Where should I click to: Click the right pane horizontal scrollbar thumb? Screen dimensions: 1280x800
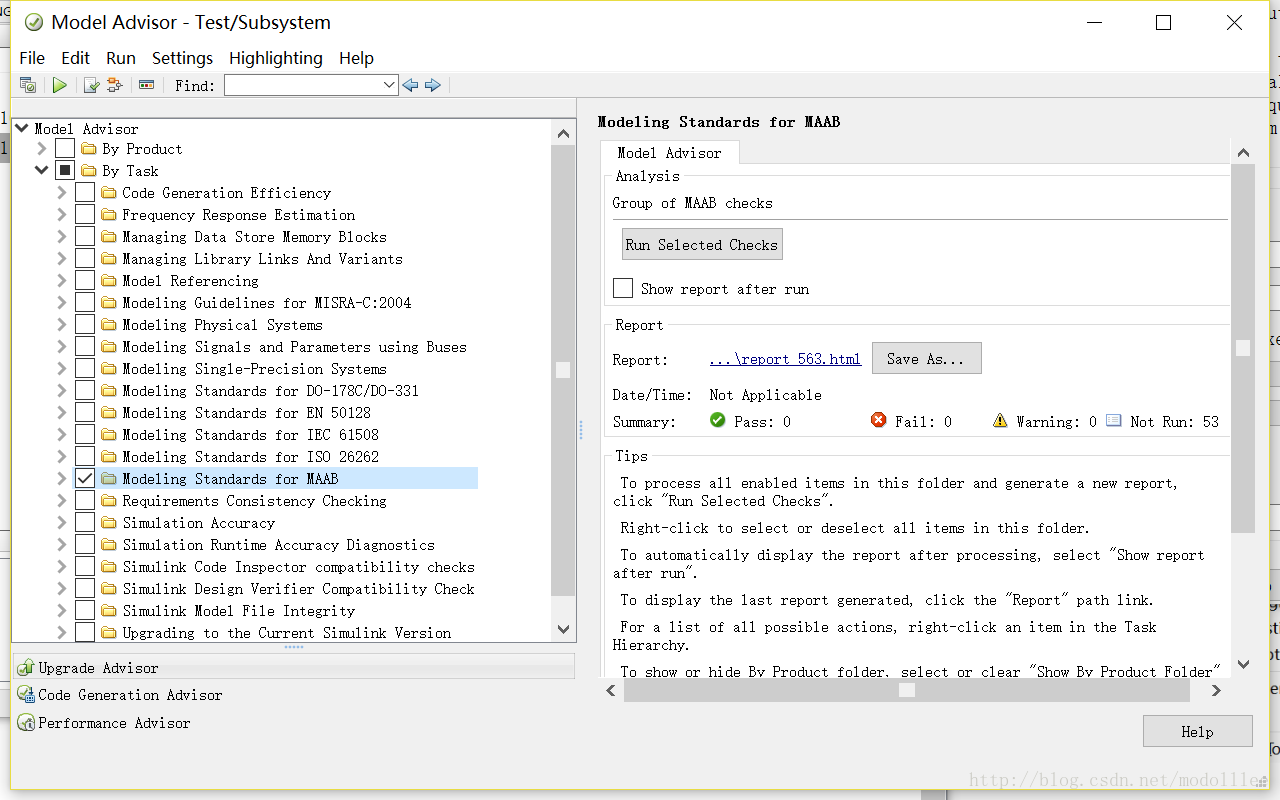click(906, 690)
